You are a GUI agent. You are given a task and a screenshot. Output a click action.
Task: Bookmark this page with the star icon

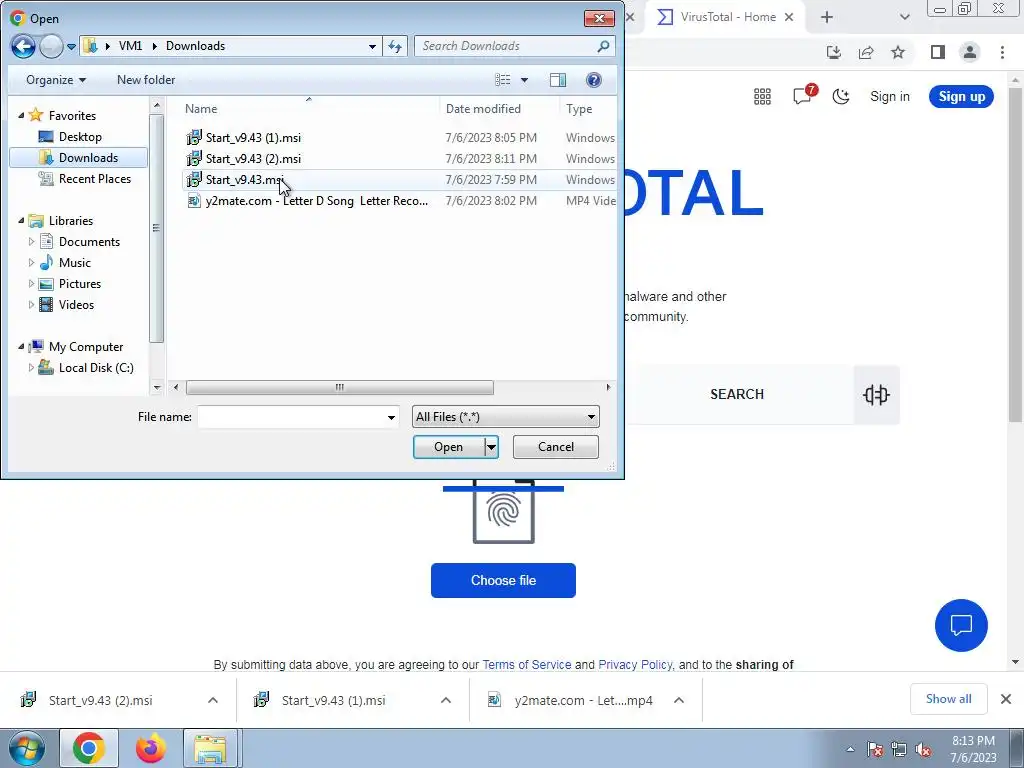(898, 52)
